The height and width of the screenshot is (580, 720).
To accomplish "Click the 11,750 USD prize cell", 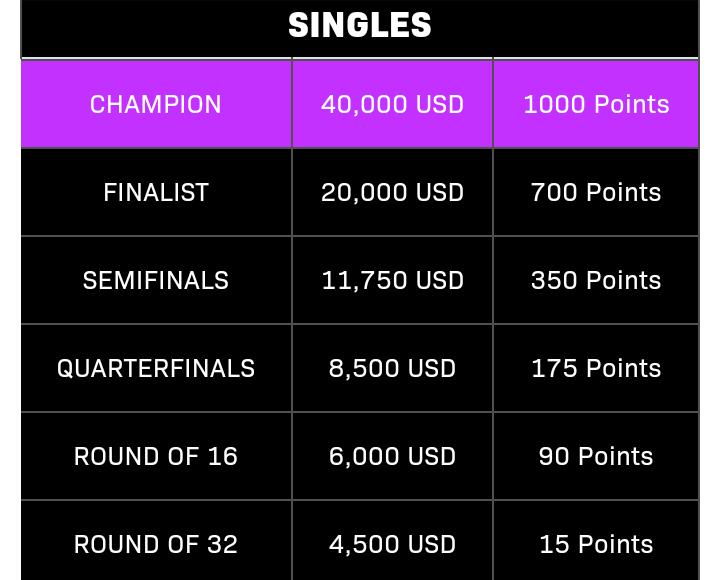I will tap(392, 280).
